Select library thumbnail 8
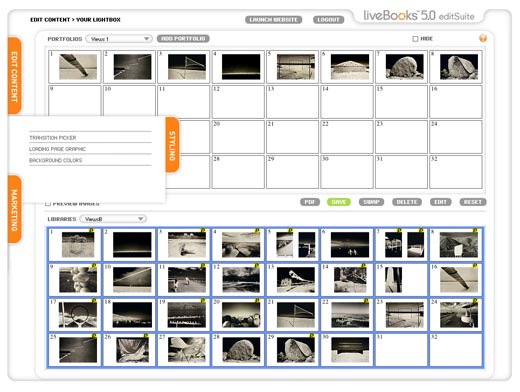520x392 pixels. [459, 245]
